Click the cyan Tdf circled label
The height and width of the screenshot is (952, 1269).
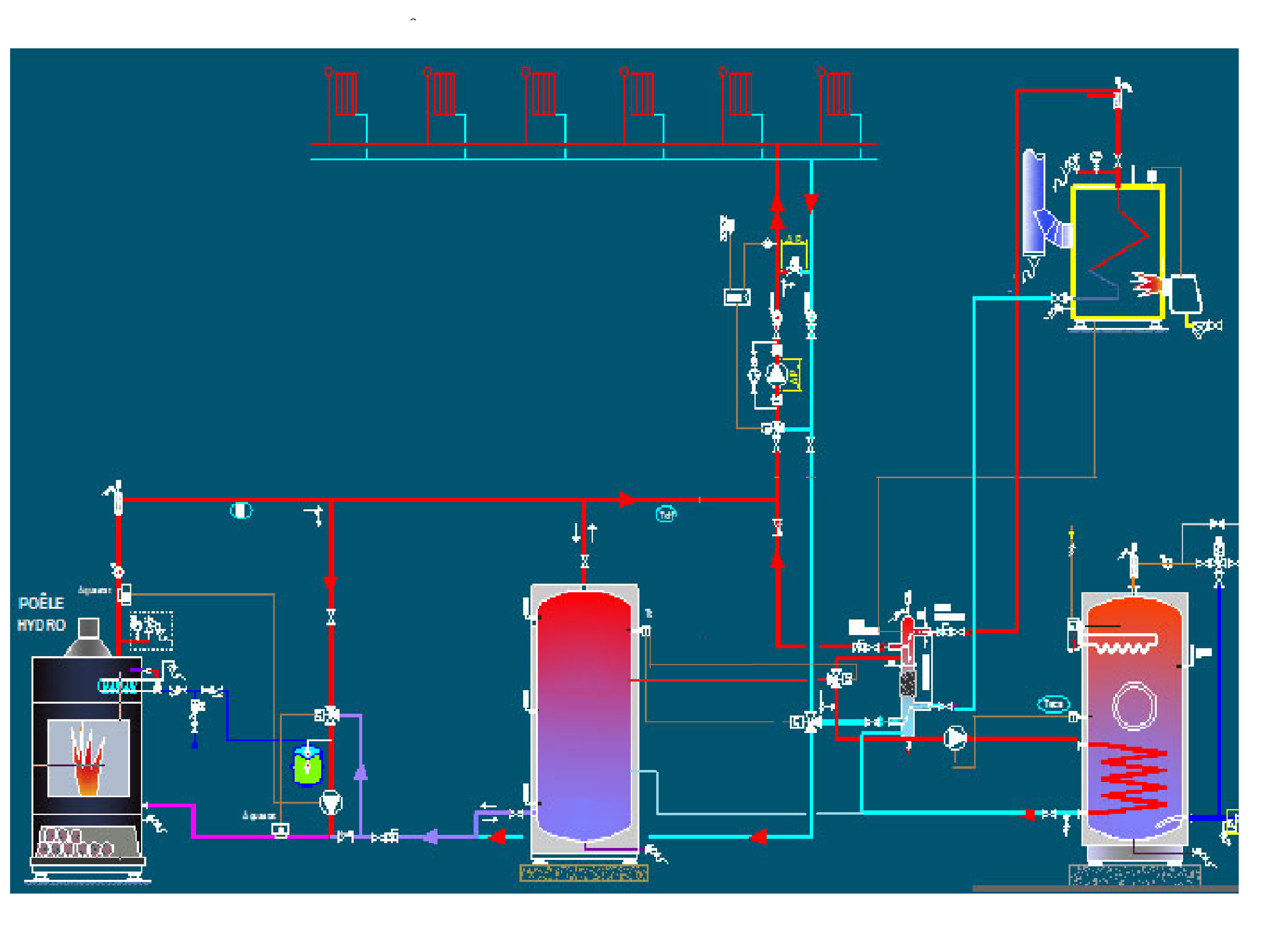pyautogui.click(x=665, y=515)
